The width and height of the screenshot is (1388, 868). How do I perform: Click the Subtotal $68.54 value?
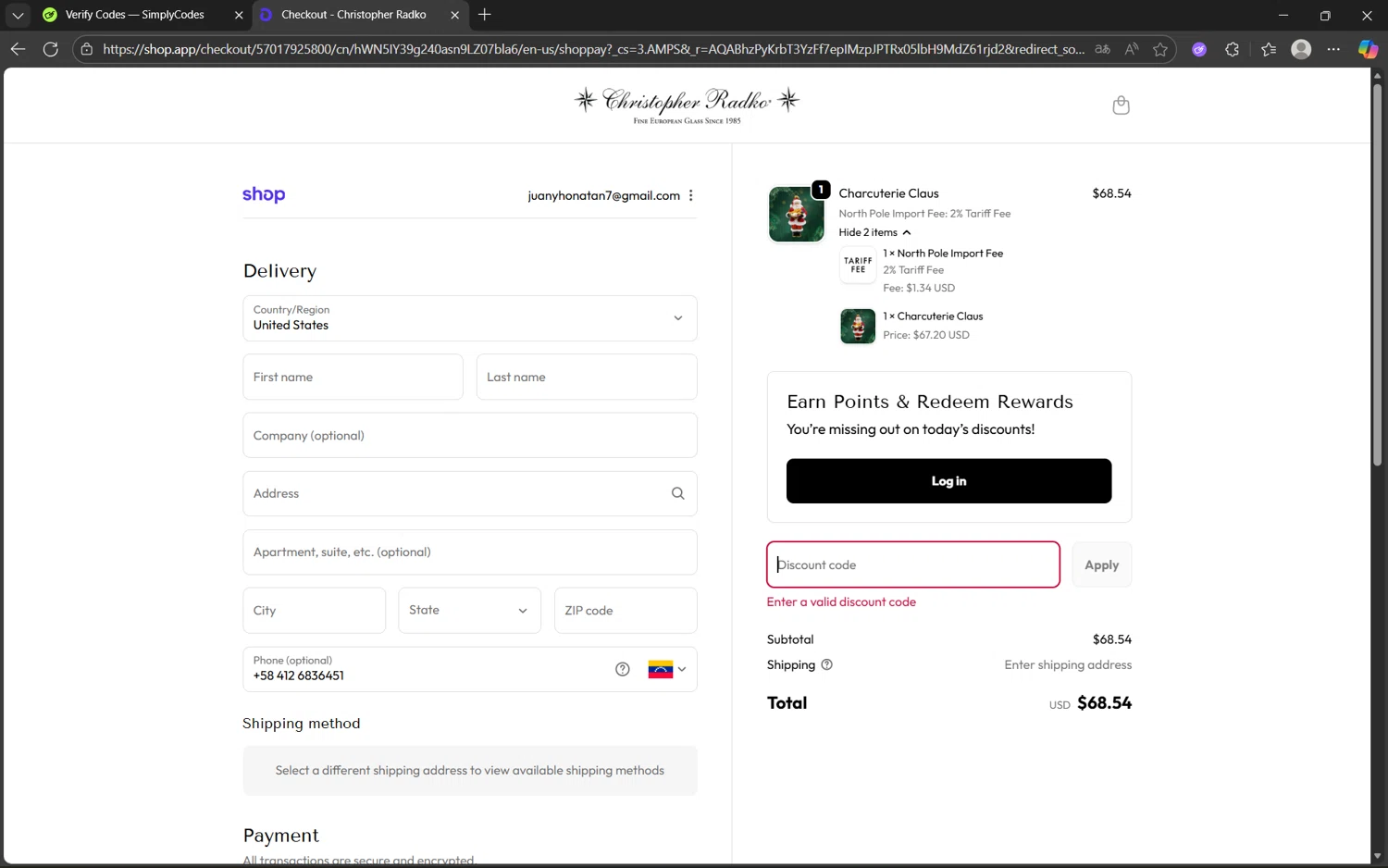click(x=1111, y=639)
